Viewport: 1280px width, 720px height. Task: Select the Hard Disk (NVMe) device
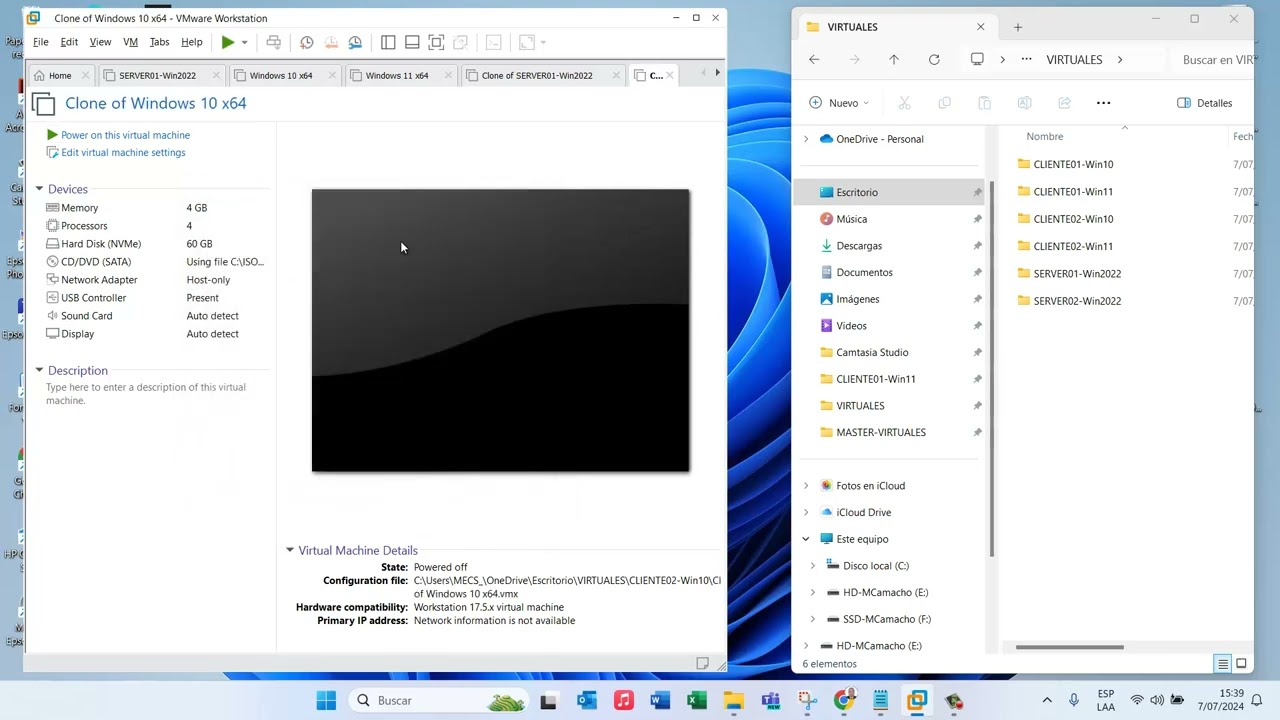155,244
